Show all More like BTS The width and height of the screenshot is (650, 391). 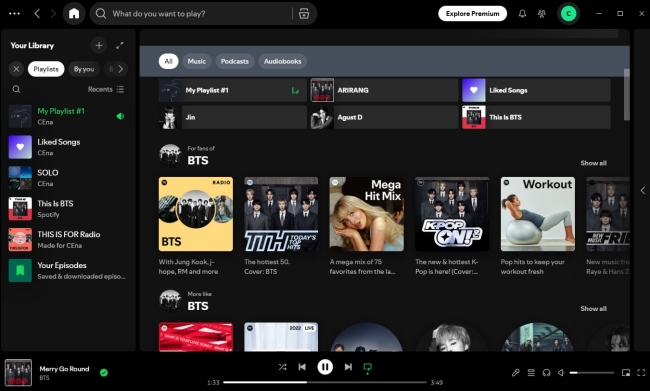(593, 308)
